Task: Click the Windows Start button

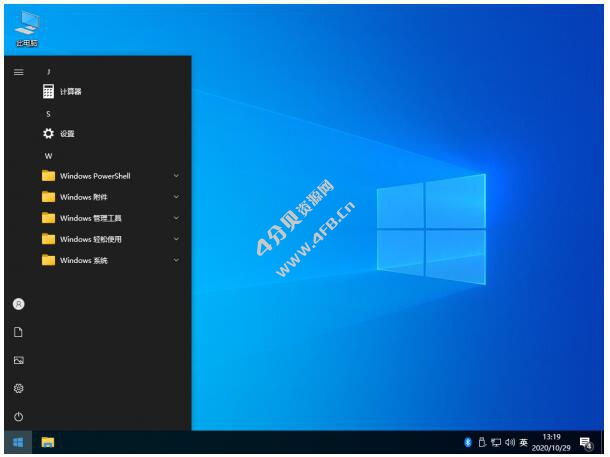Action: point(18,441)
